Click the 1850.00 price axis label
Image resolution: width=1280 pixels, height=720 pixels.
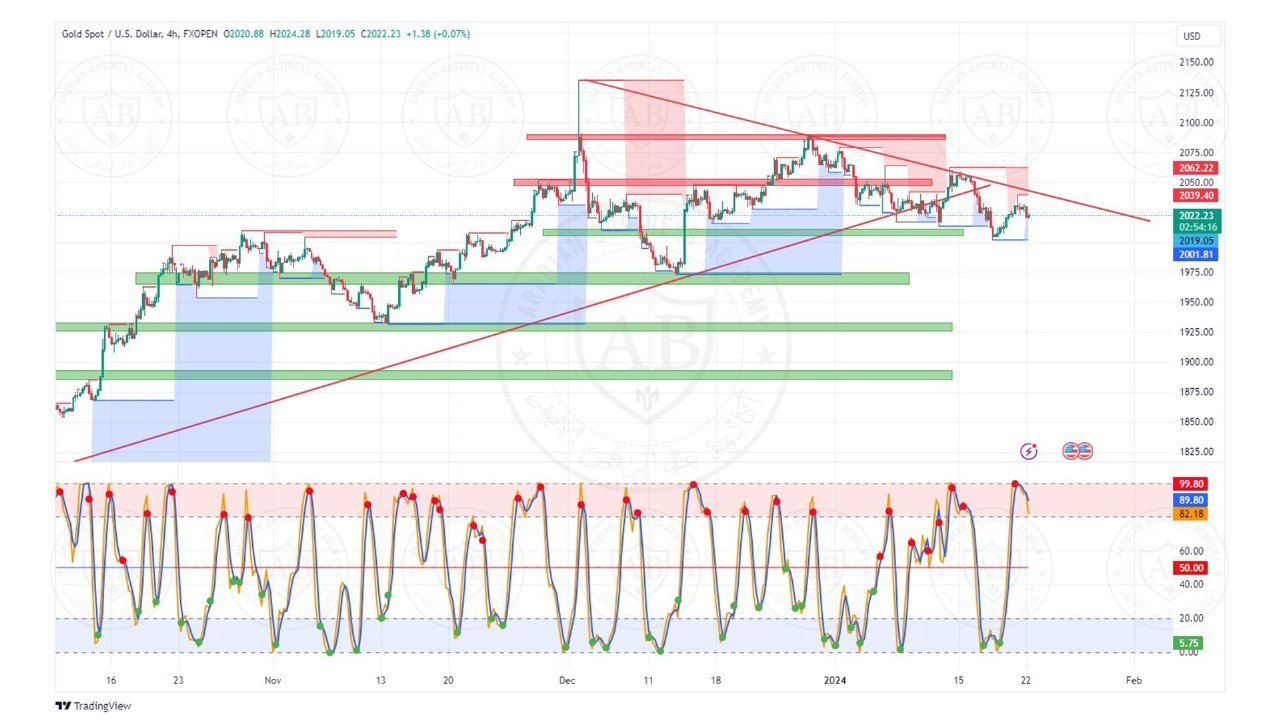(1197, 422)
